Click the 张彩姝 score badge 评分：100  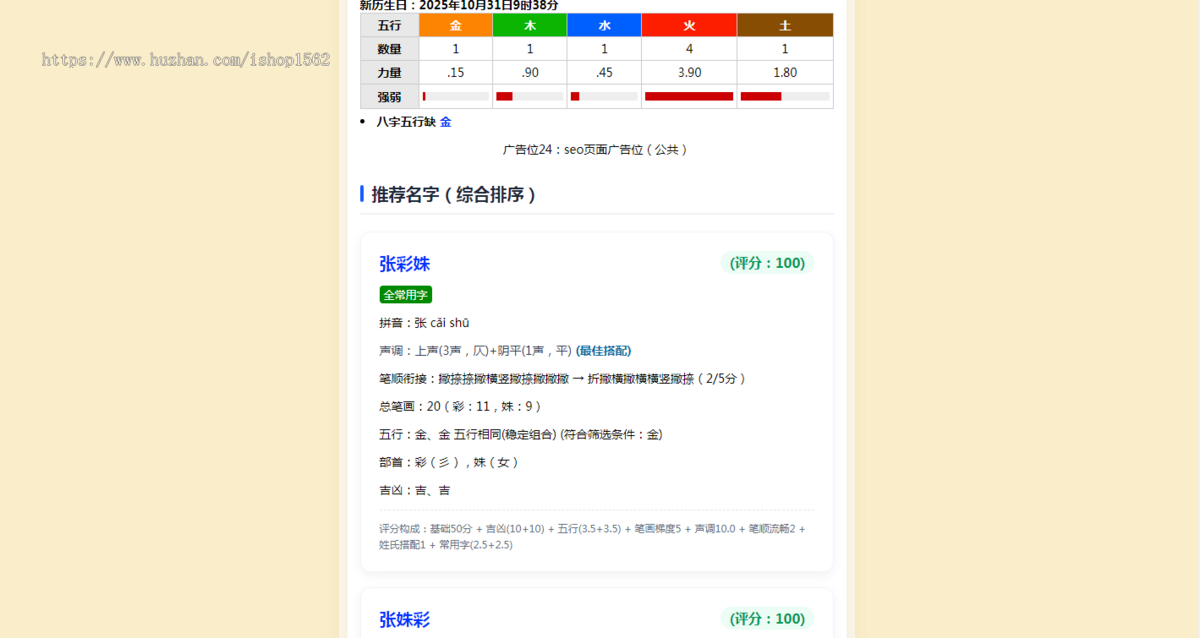tap(767, 263)
